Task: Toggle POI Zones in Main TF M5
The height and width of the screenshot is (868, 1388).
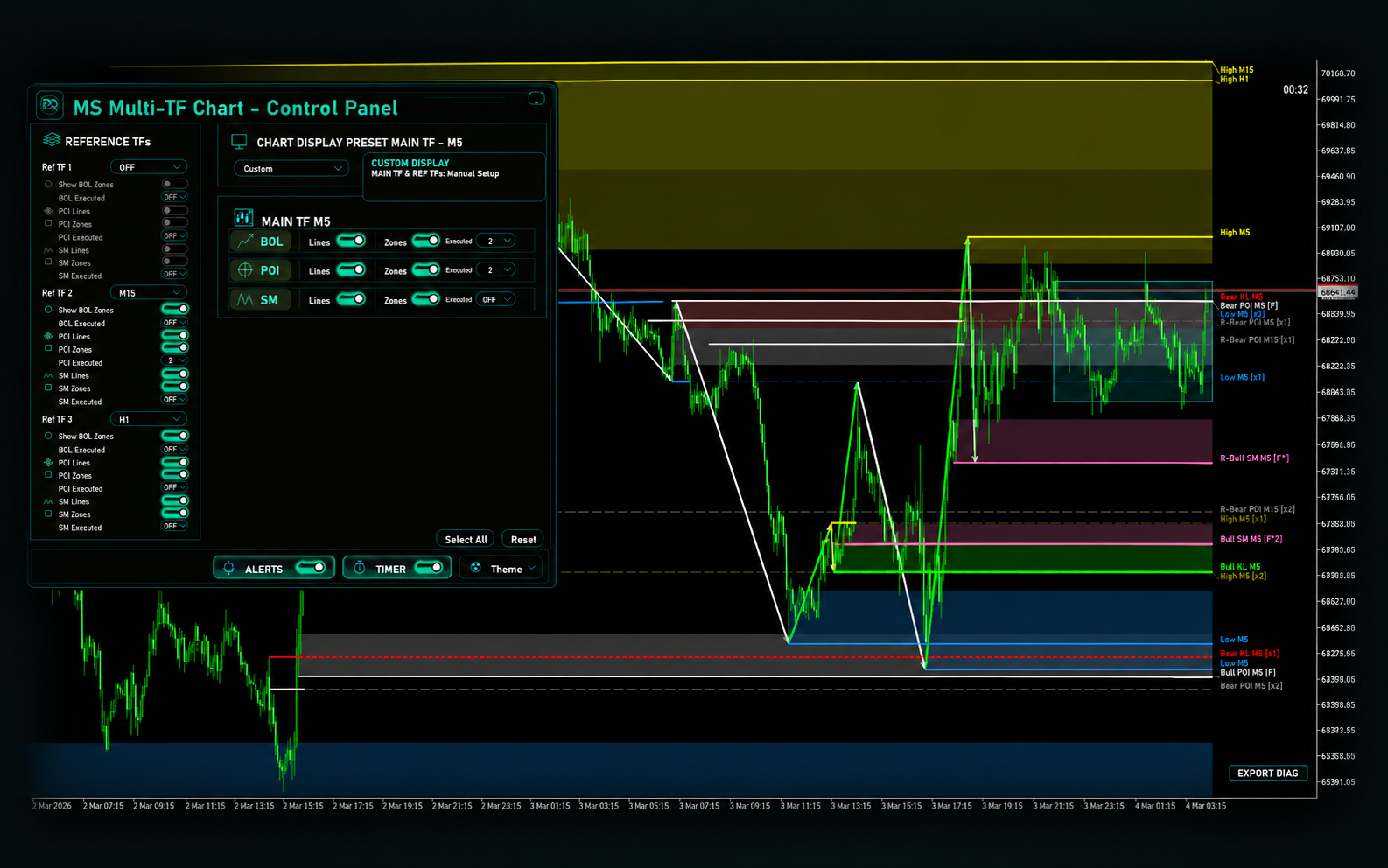Action: (426, 269)
